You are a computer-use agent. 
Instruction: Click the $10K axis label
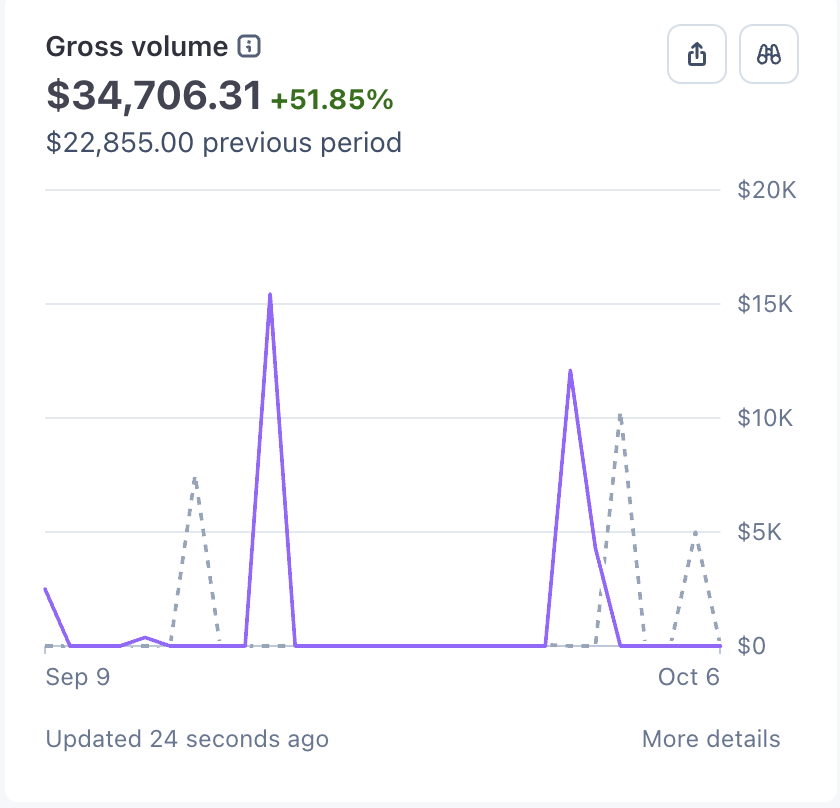(x=764, y=418)
